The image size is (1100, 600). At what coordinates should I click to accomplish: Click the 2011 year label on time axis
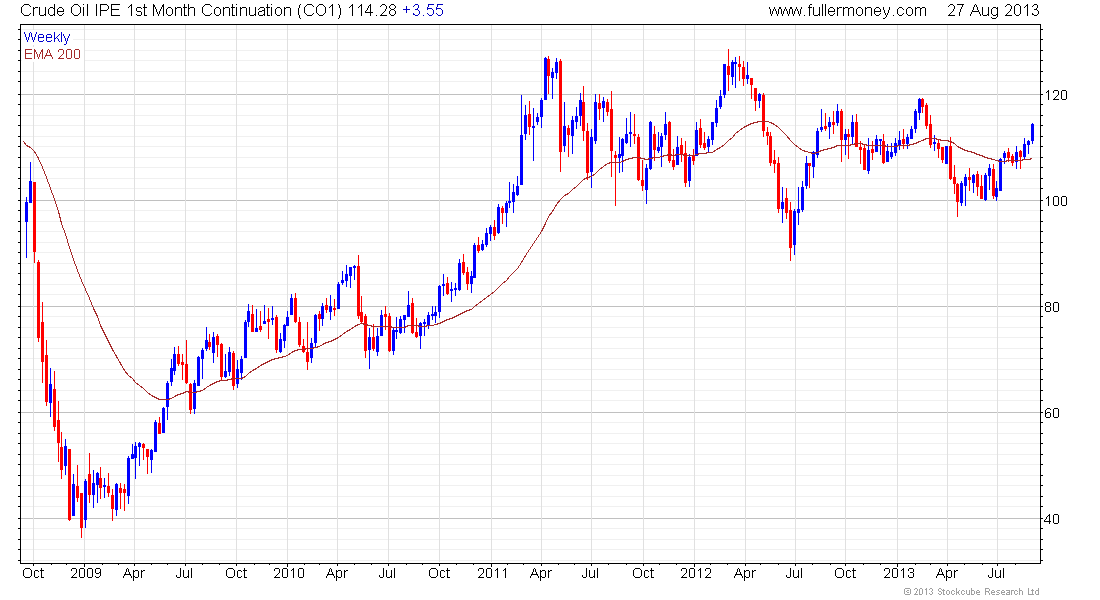pyautogui.click(x=492, y=573)
